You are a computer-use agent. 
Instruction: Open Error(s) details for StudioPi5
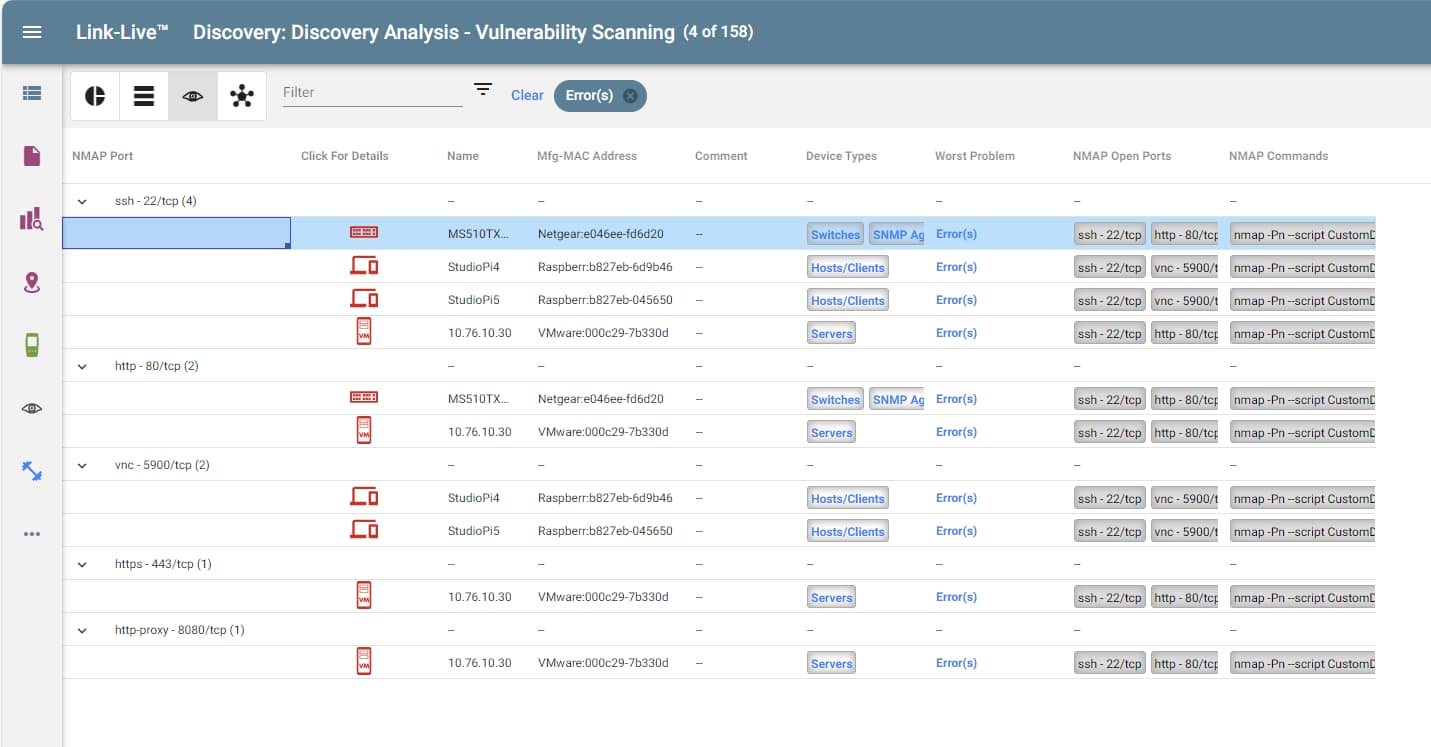(x=955, y=299)
